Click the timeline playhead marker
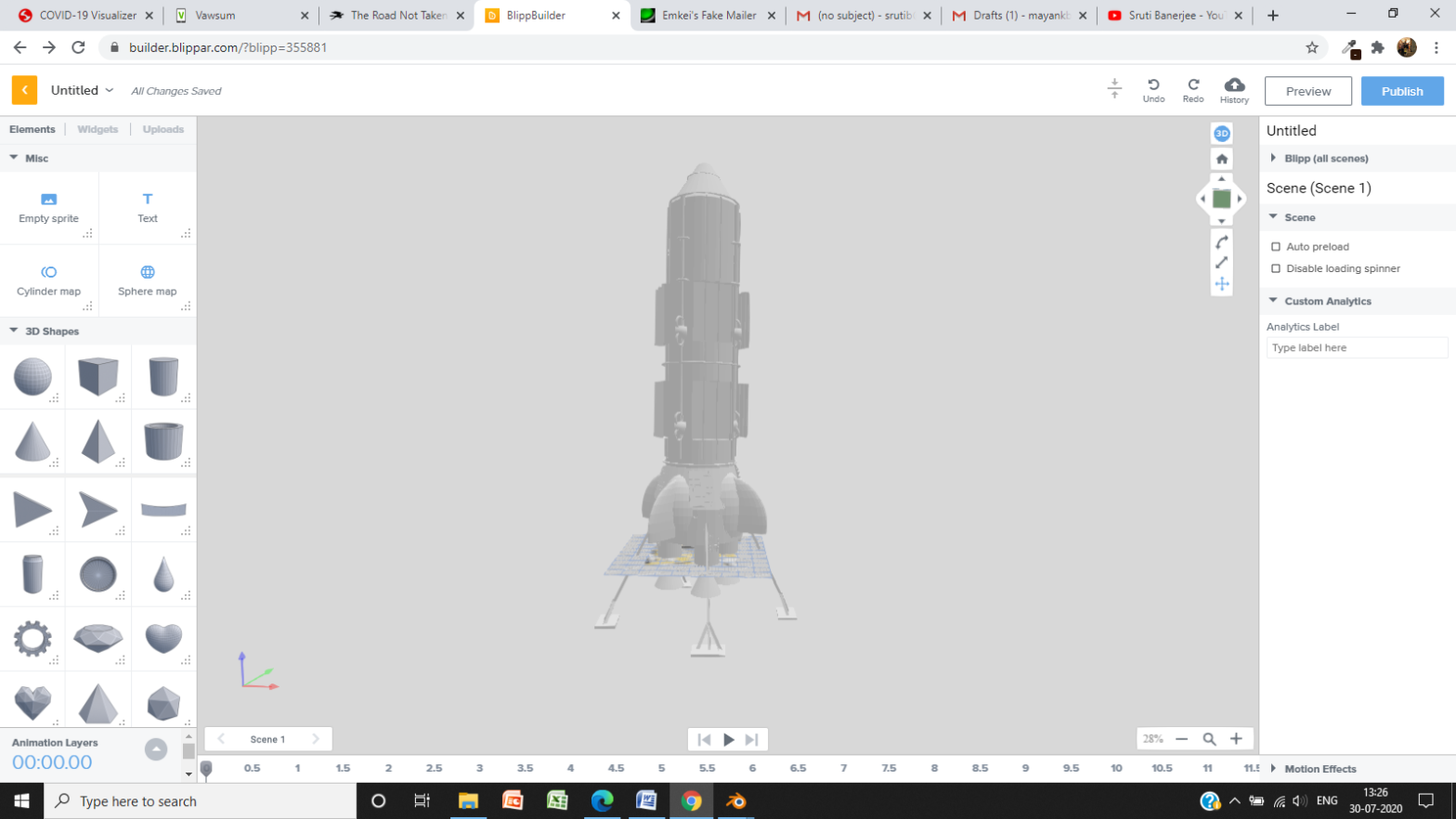 [x=206, y=768]
